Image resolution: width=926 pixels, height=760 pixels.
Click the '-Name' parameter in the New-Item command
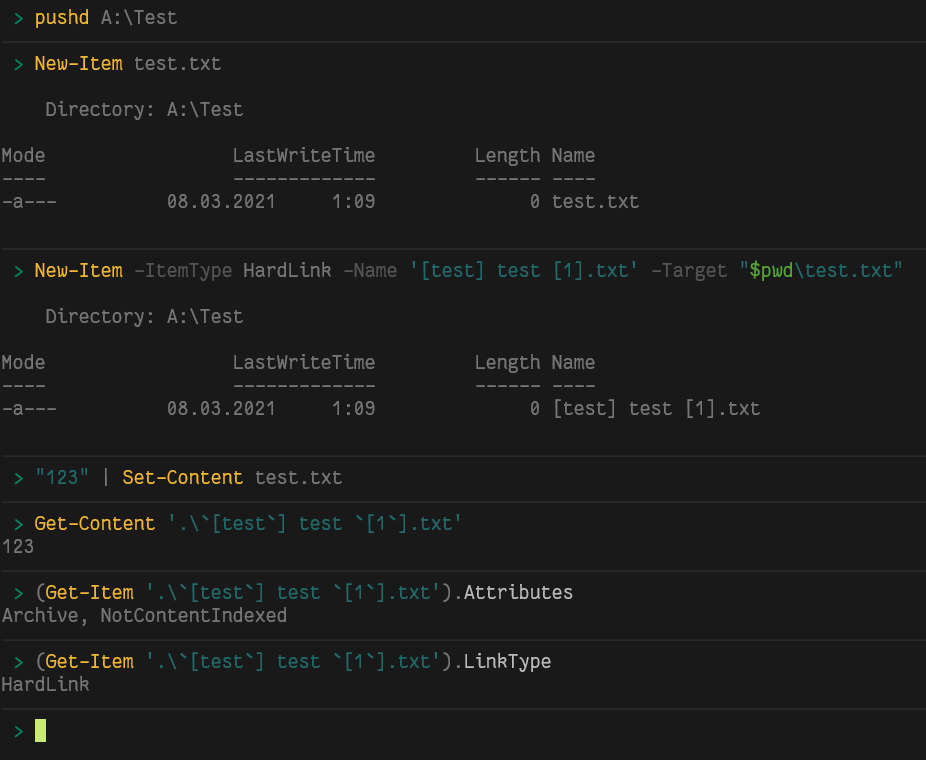pyautogui.click(x=370, y=270)
